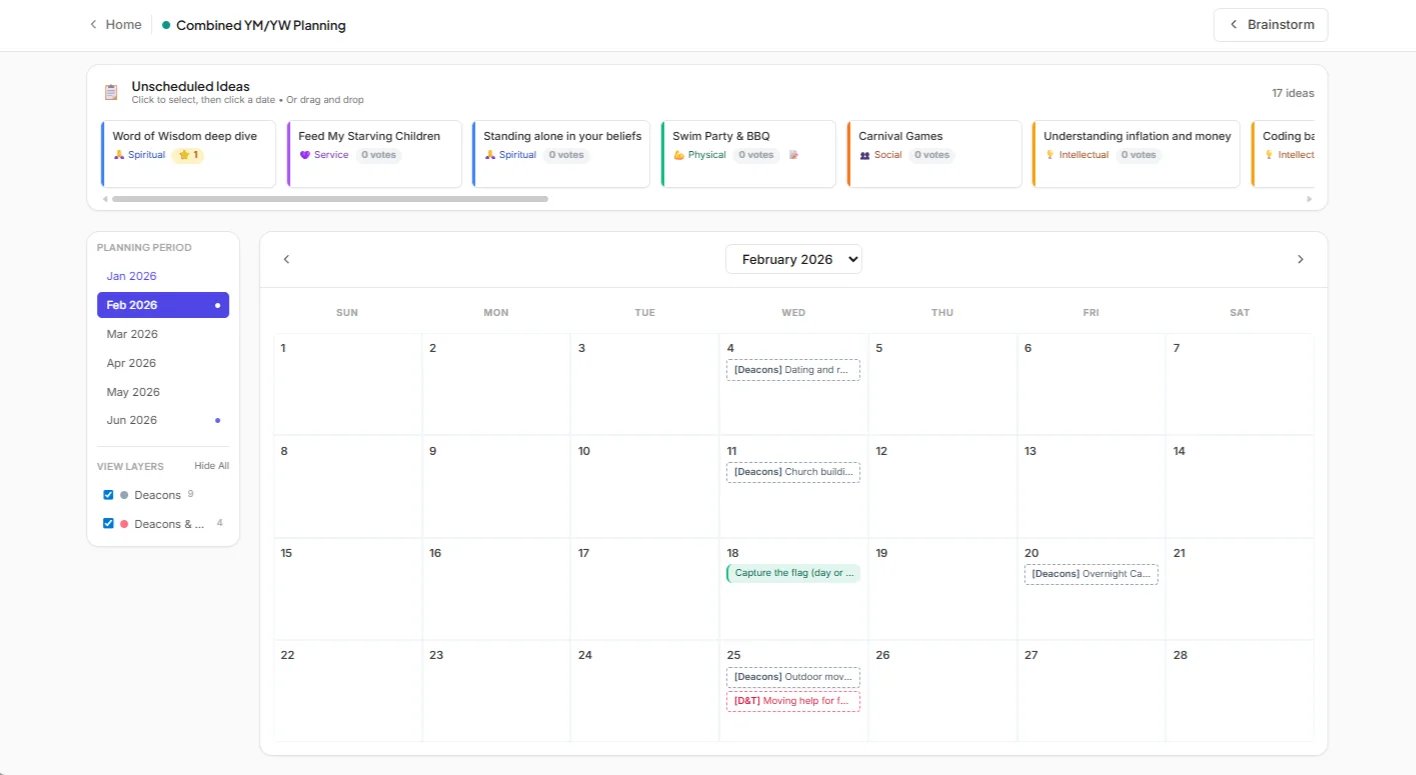Click the red Deacons & ... layer color dot
The width and height of the screenshot is (1416, 775).
pyautogui.click(x=124, y=522)
